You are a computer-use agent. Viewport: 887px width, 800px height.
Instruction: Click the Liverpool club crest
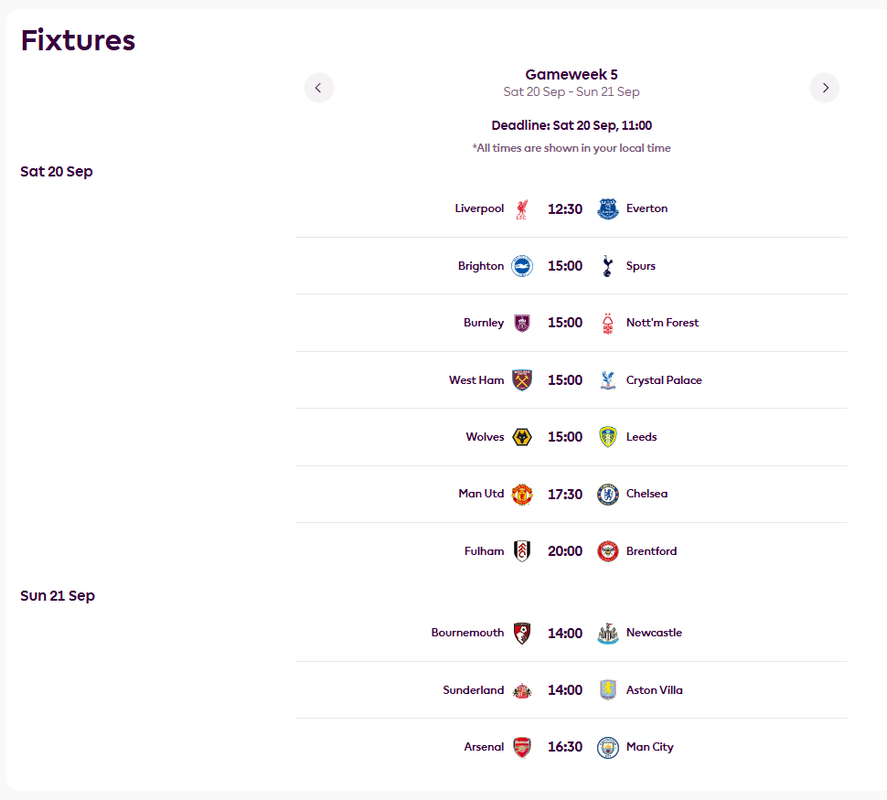522,209
